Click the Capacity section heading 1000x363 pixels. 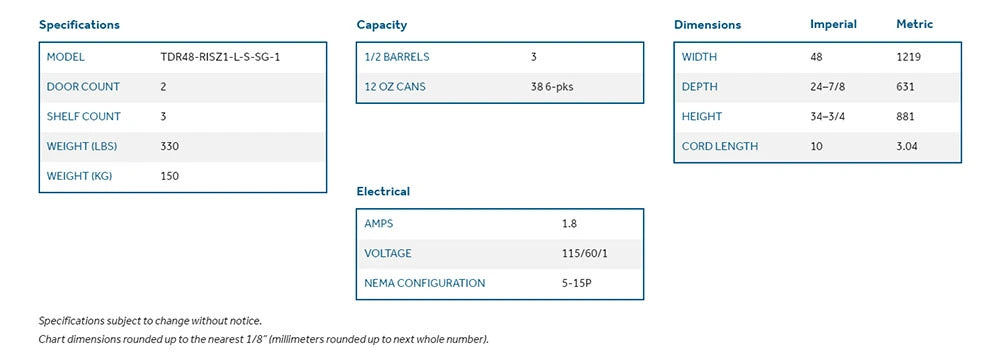click(x=381, y=25)
